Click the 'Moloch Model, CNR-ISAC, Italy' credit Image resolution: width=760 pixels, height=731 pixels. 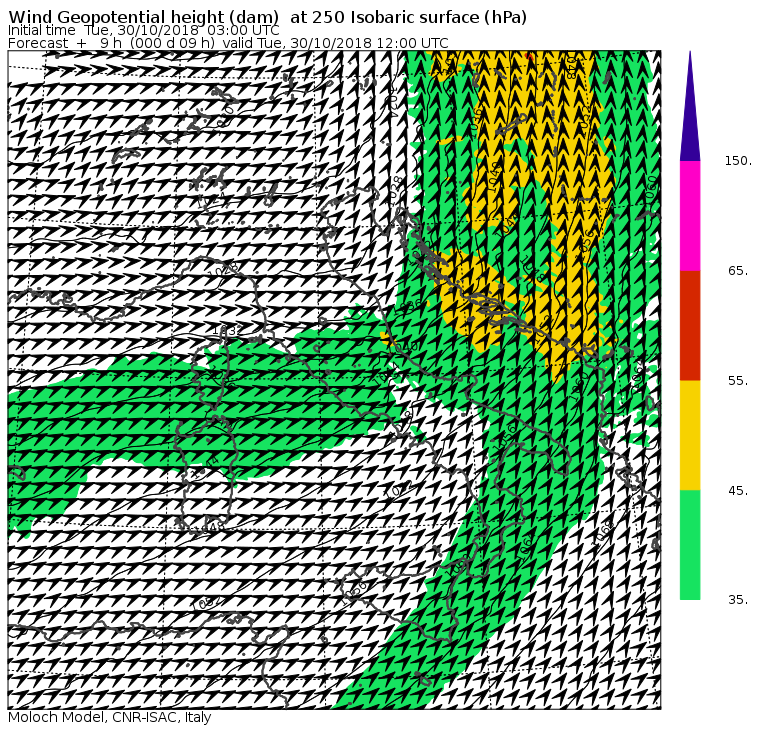110,718
